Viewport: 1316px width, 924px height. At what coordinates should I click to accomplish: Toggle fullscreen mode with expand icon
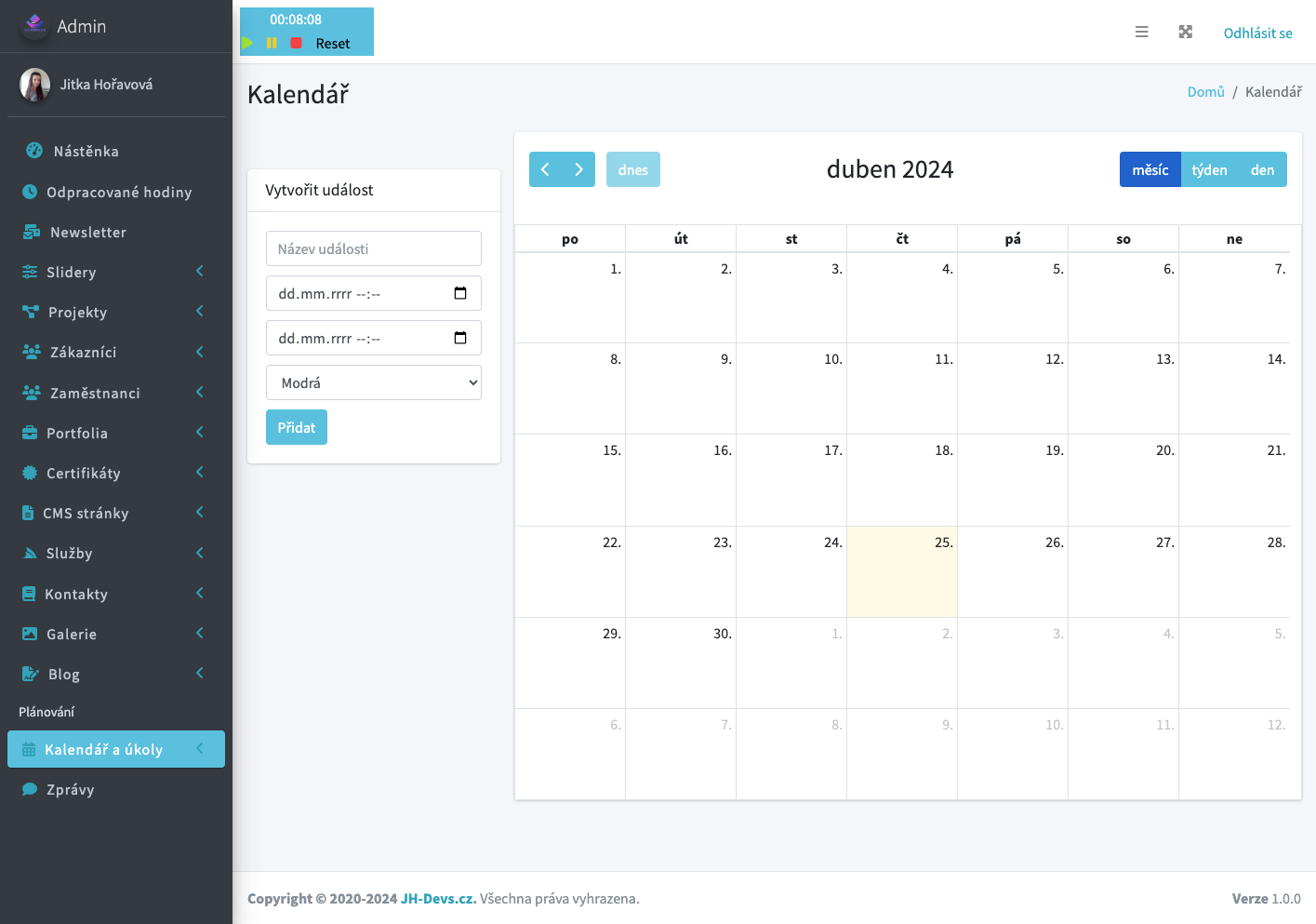[1185, 33]
